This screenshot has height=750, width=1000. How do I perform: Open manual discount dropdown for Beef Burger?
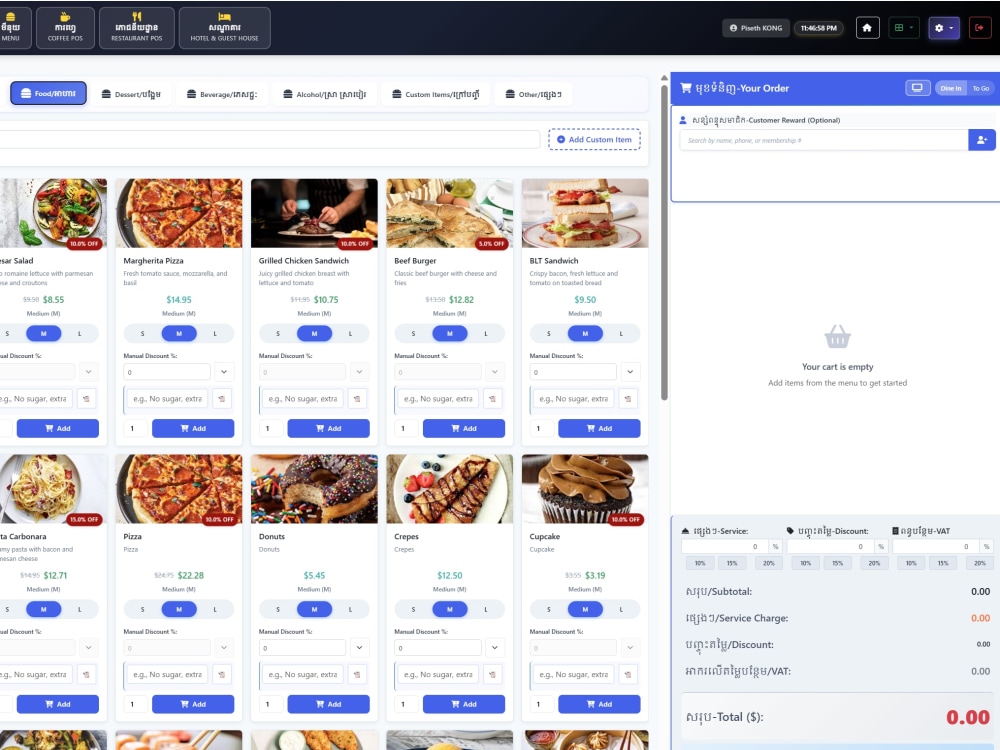495,372
